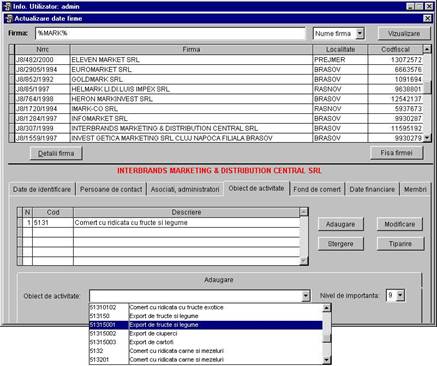
Task: Click in the Firma search field
Action: click(x=170, y=33)
